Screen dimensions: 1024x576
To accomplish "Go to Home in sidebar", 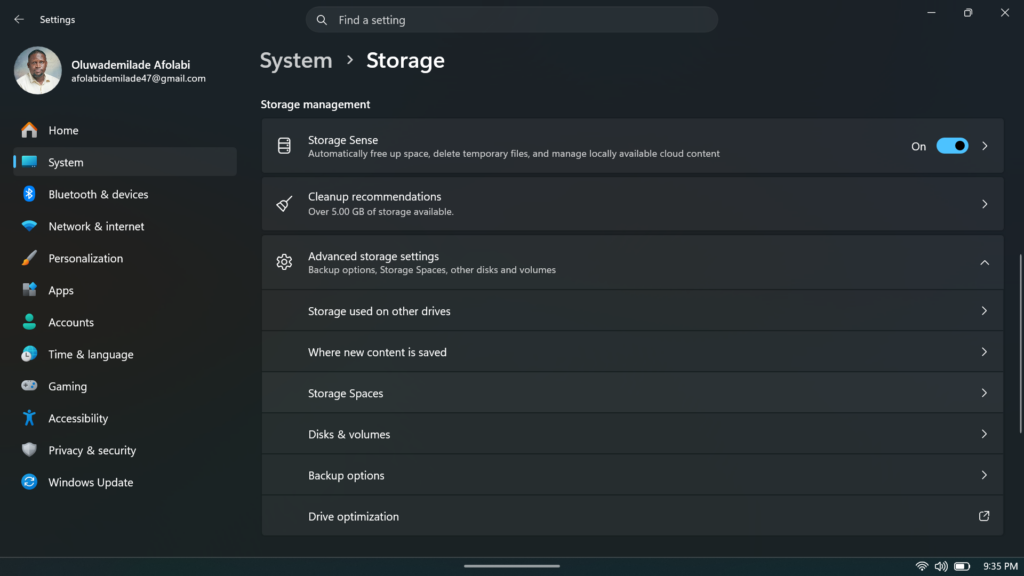I will (125, 130).
